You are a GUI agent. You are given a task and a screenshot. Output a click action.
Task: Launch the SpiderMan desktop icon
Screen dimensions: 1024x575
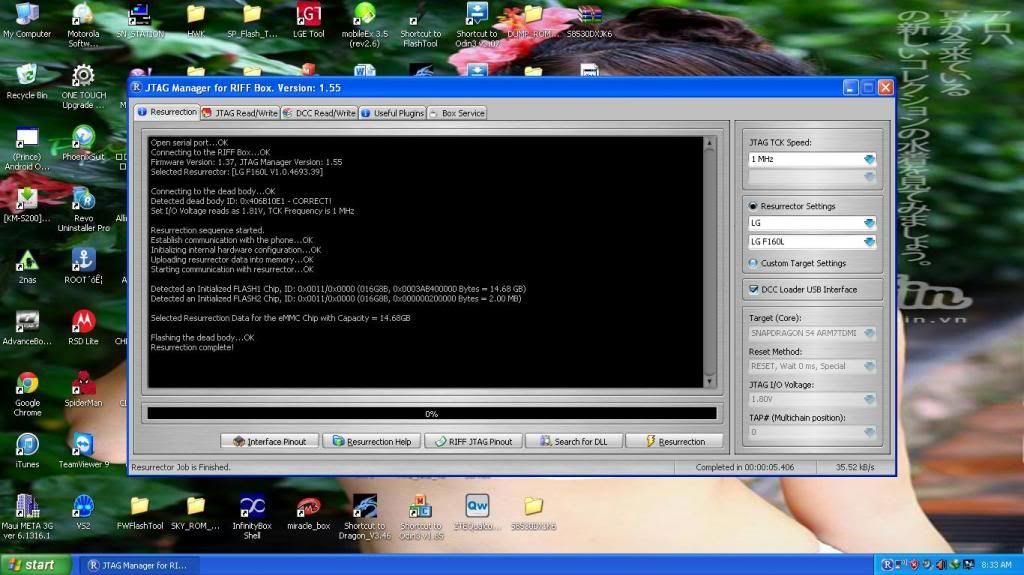(x=83, y=389)
